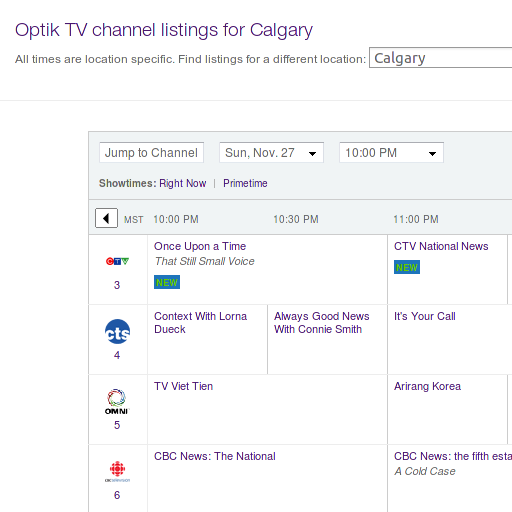Click channel number 6
The image size is (512, 512).
click(117, 495)
